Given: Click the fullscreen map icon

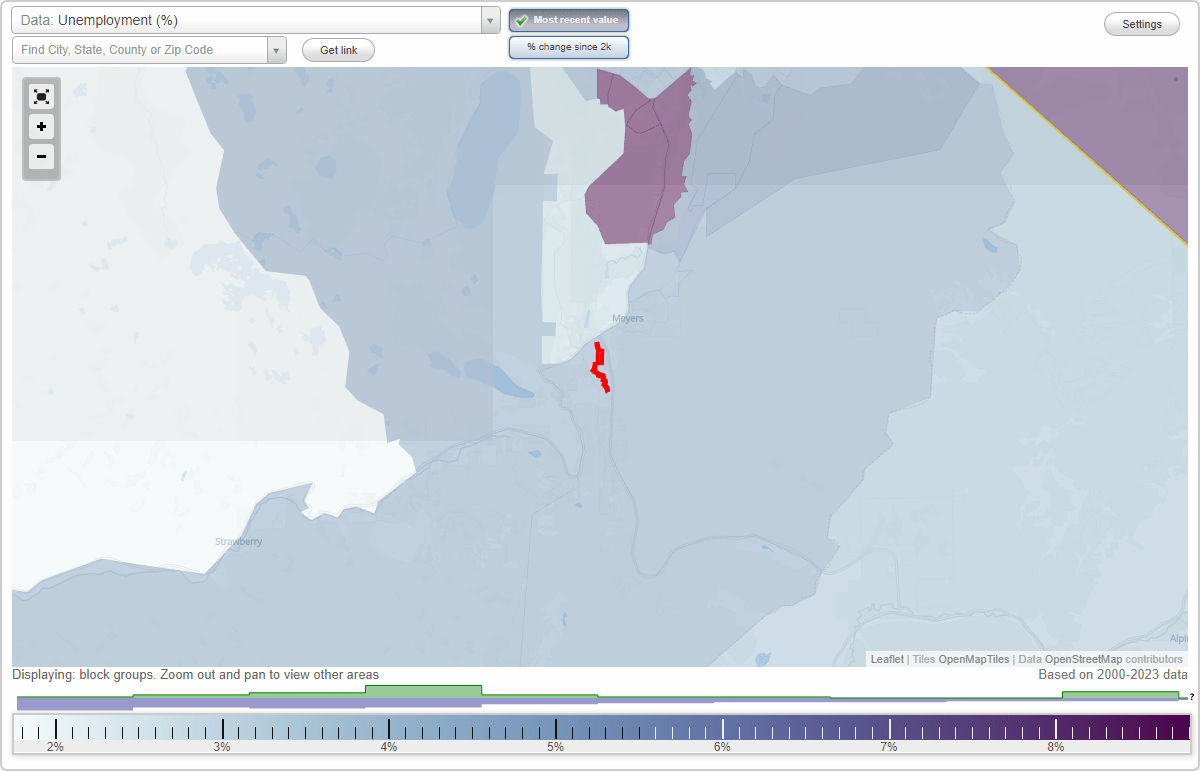Looking at the screenshot, I should point(41,96).
